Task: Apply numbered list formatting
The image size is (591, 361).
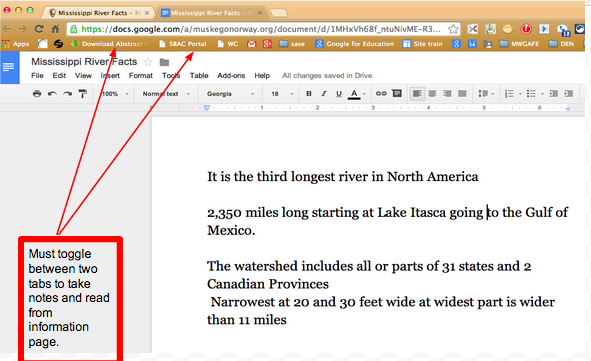Action: pos(509,93)
